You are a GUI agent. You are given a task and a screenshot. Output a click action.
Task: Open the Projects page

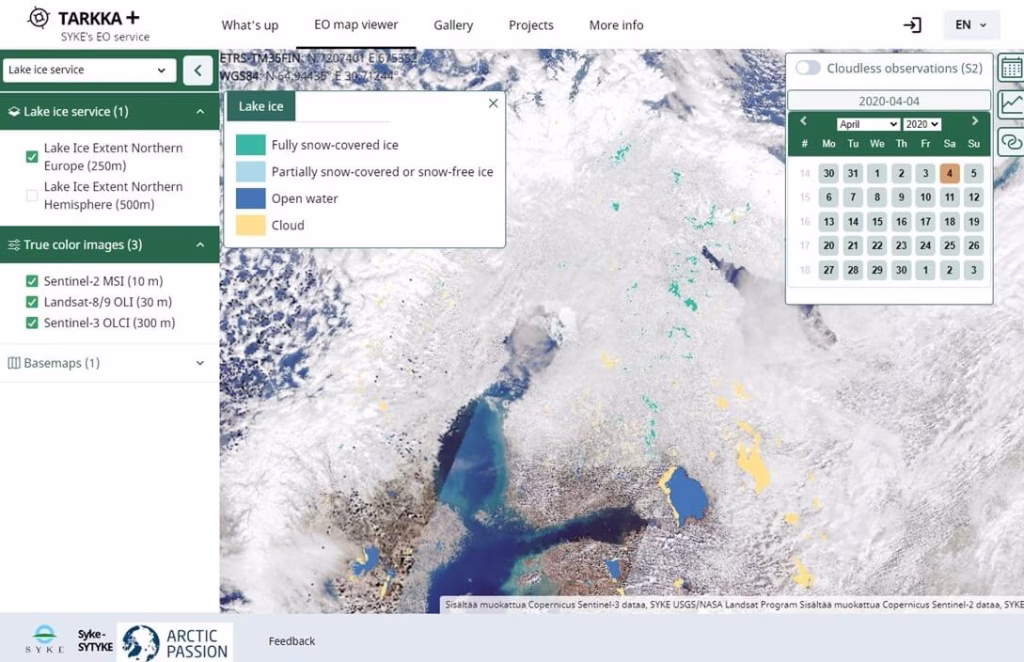(531, 25)
